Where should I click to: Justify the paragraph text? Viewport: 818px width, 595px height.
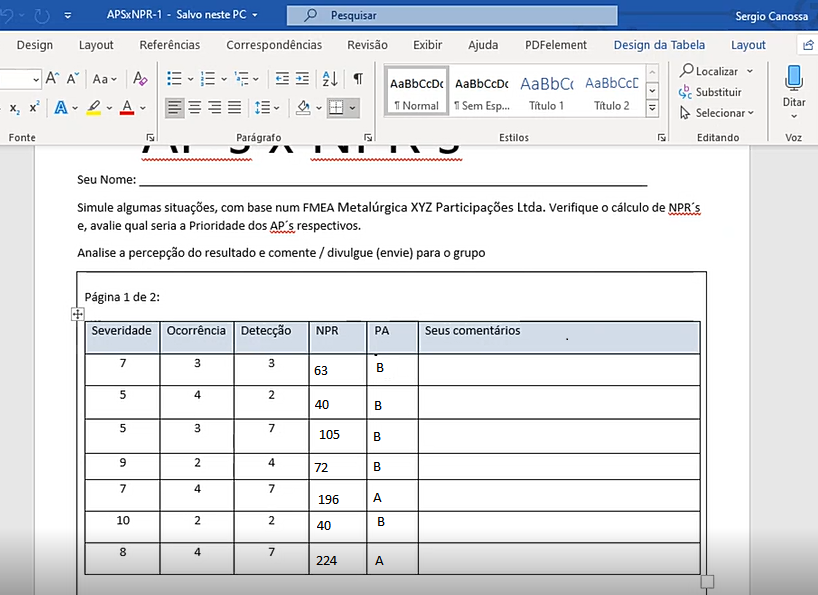tap(234, 107)
